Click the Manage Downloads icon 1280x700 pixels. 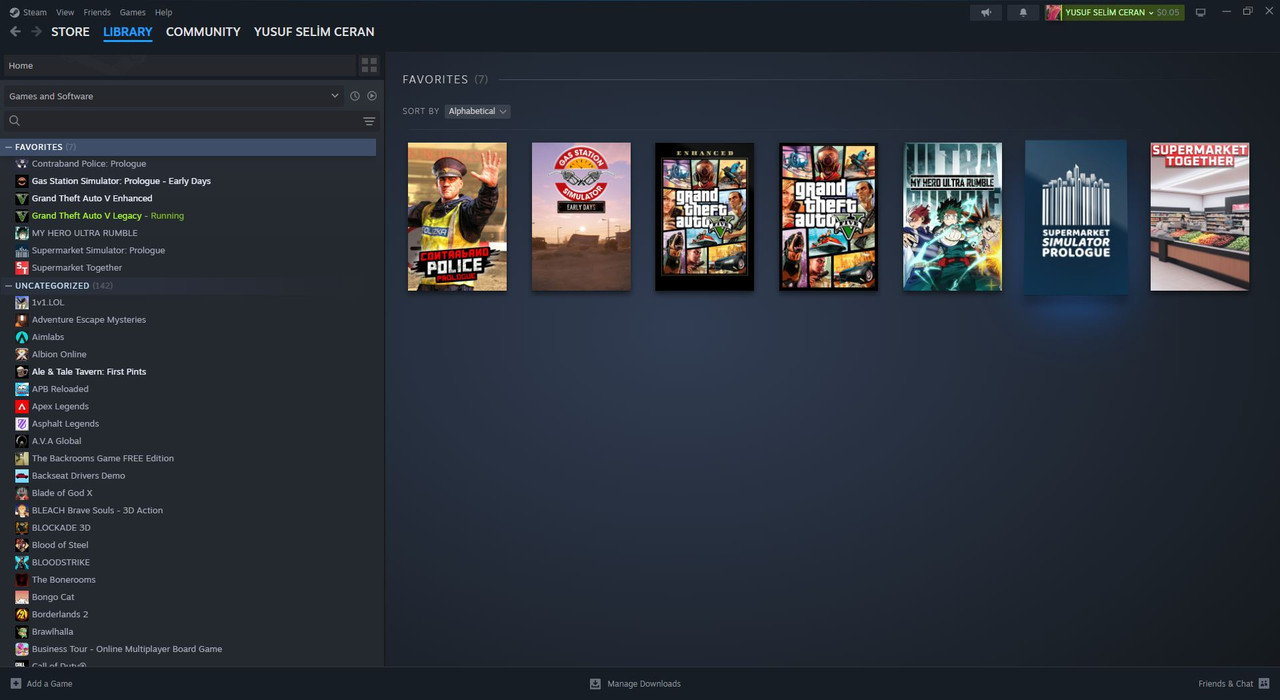[x=595, y=684]
